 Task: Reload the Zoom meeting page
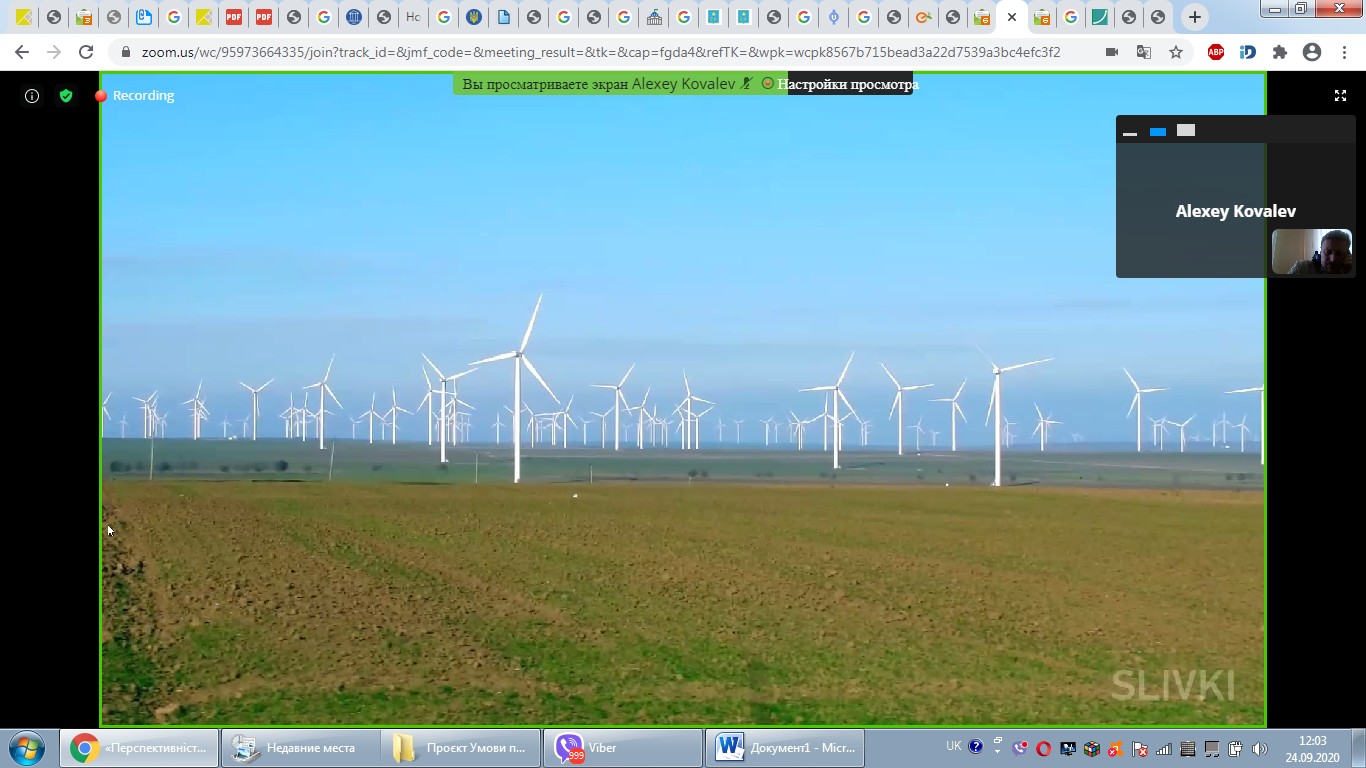86,52
